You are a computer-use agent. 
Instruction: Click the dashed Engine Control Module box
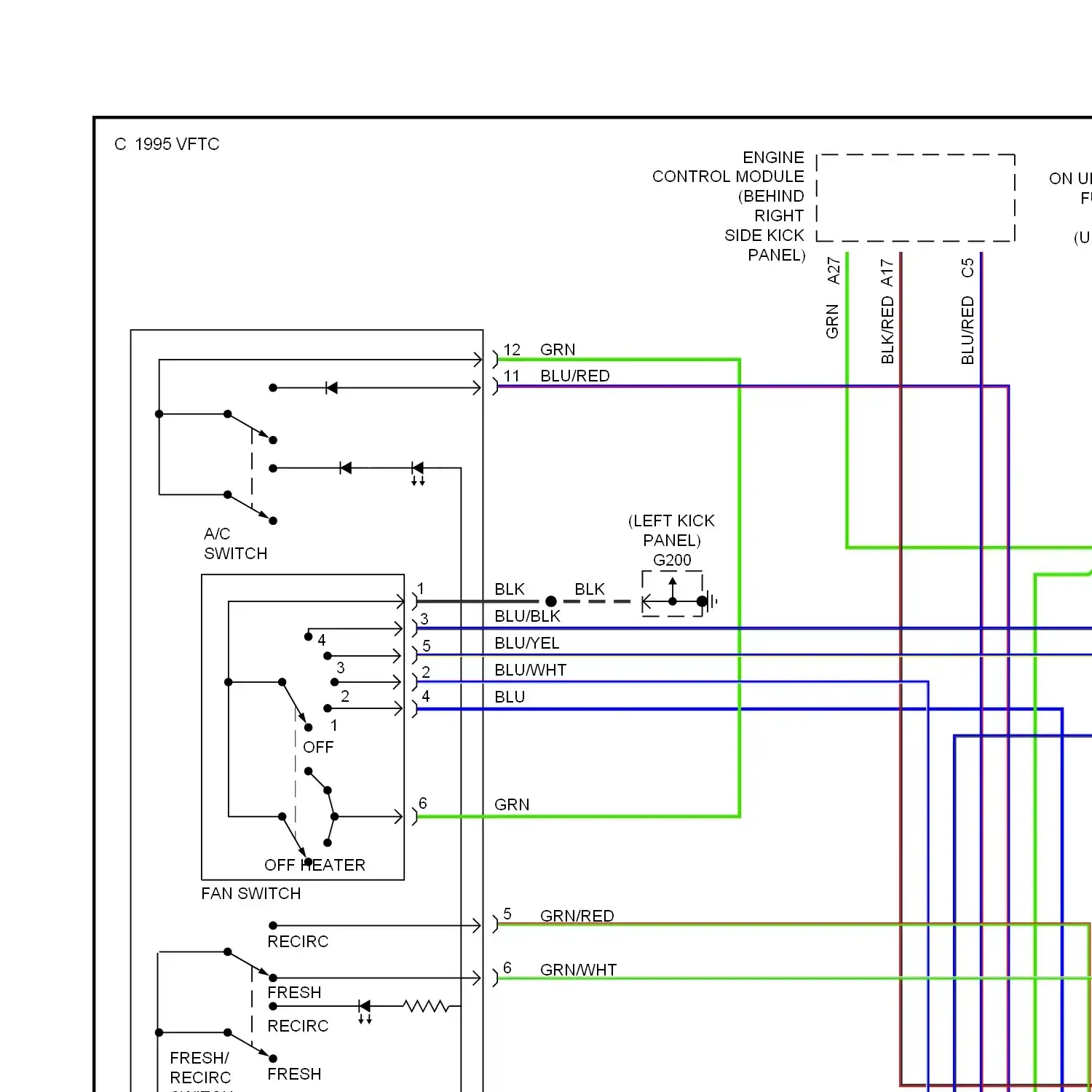pos(916,197)
